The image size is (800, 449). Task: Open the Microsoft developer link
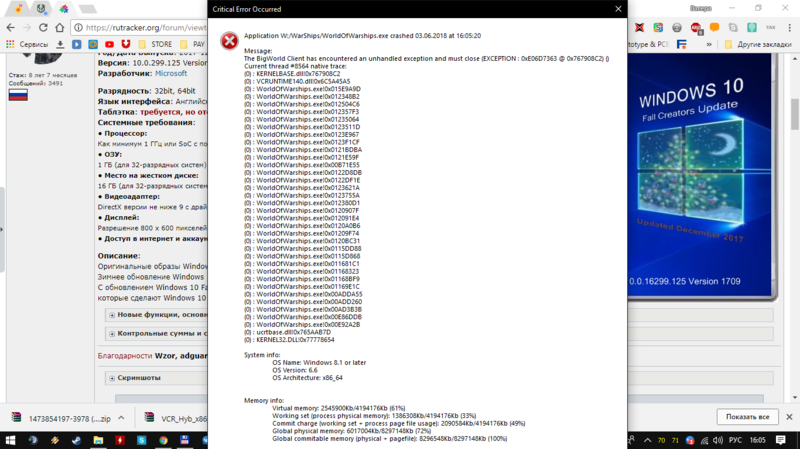(171, 73)
